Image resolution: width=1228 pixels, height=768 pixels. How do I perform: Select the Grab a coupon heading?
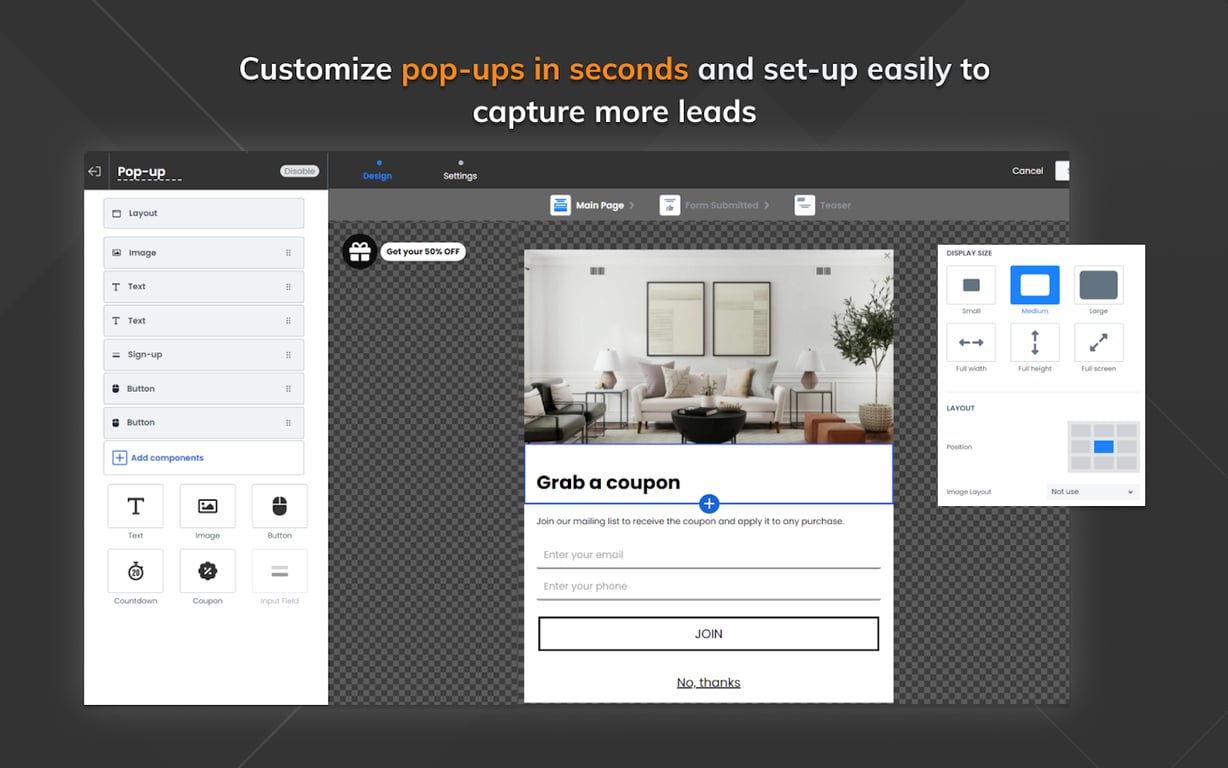coord(608,482)
